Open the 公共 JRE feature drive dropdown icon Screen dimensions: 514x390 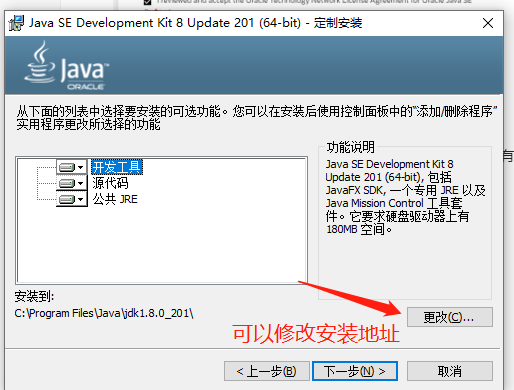[72, 199]
